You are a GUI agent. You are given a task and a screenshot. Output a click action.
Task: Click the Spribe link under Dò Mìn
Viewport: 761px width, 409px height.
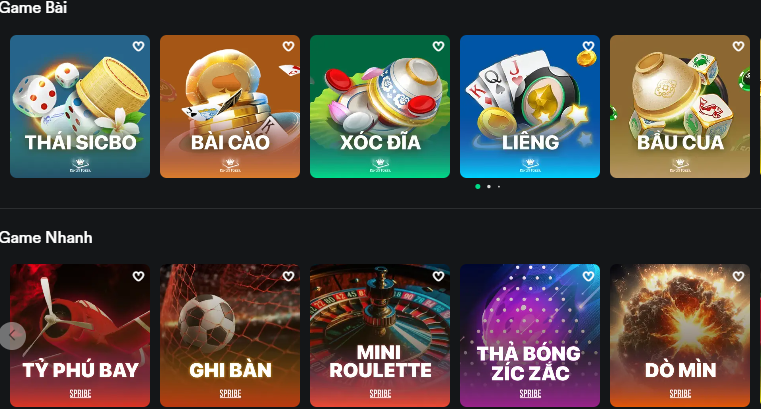680,393
